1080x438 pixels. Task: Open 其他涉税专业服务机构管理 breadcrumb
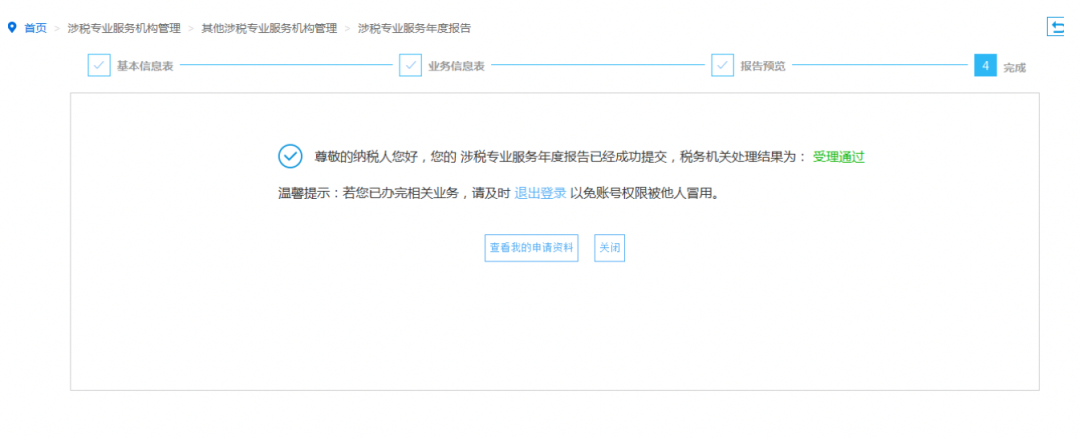point(269,28)
